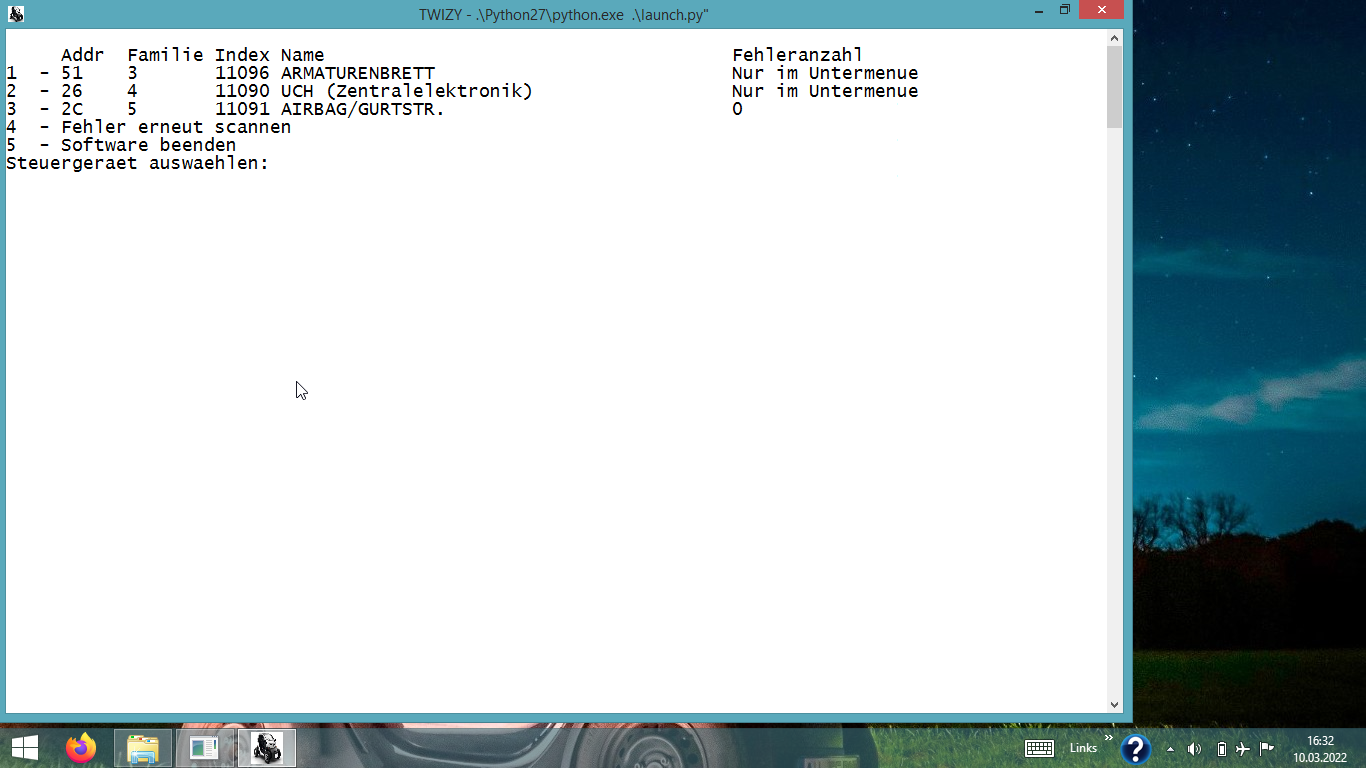Click the console scrollbar down arrow
This screenshot has height=768, width=1366.
coord(1115,704)
